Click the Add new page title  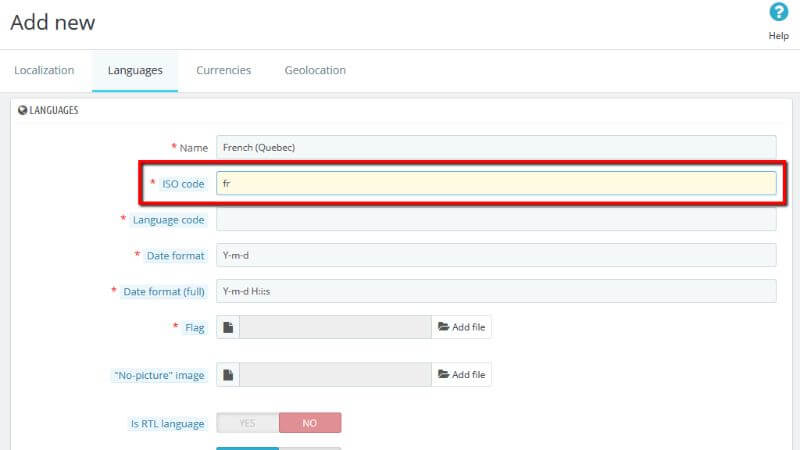pyautogui.click(x=53, y=22)
